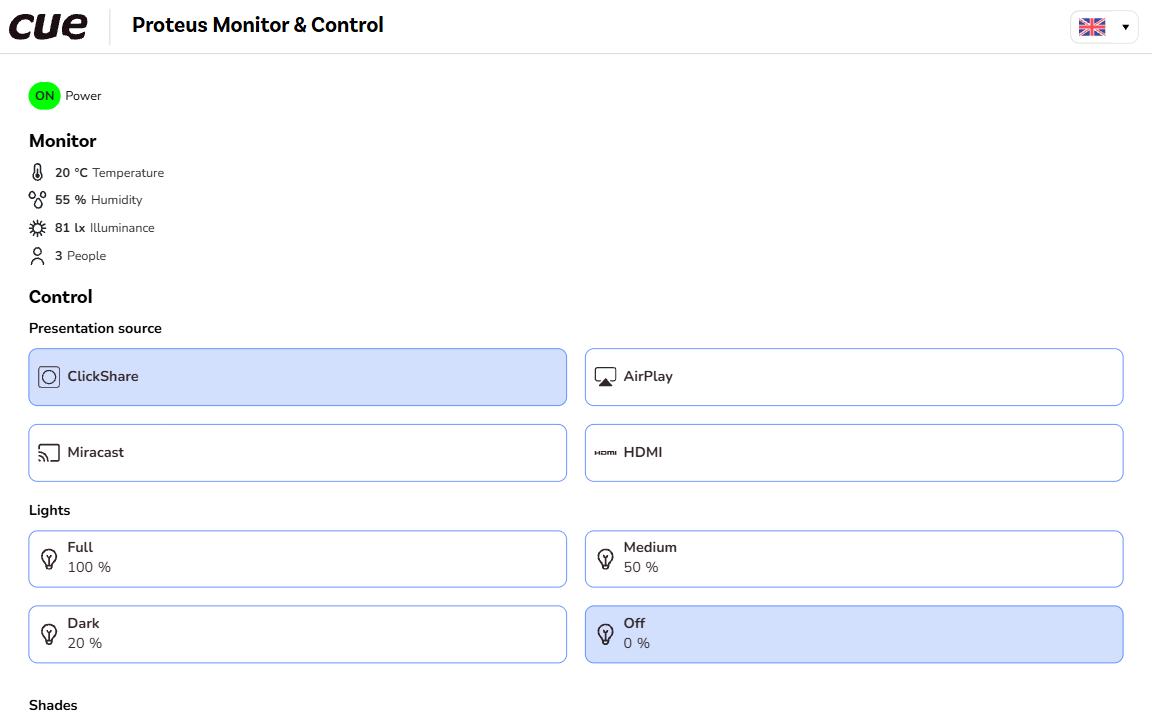Image resolution: width=1152 pixels, height=718 pixels.
Task: Set lights to Full 100 %
Action: point(298,559)
